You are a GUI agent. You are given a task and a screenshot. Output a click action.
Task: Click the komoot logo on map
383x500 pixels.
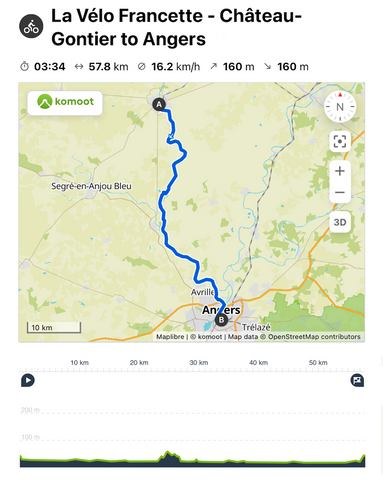[65, 102]
